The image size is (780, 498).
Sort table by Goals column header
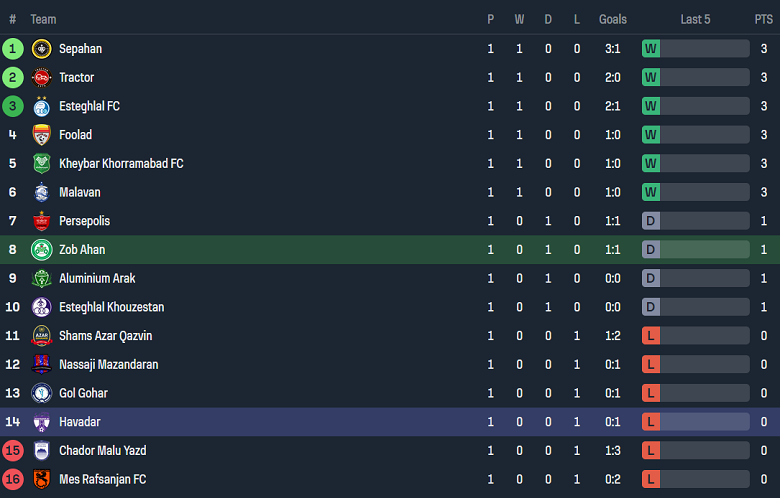(613, 19)
